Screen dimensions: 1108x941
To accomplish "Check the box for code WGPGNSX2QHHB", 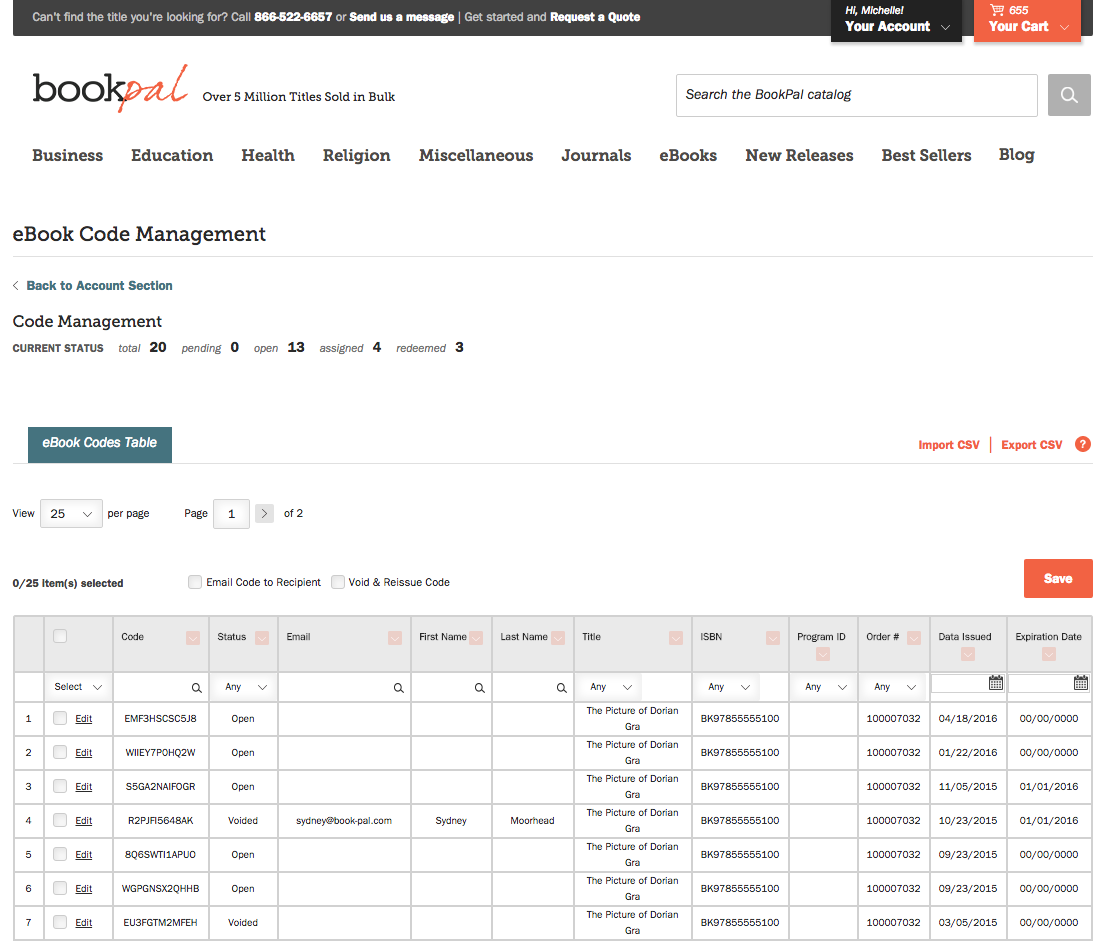I will click(60, 887).
